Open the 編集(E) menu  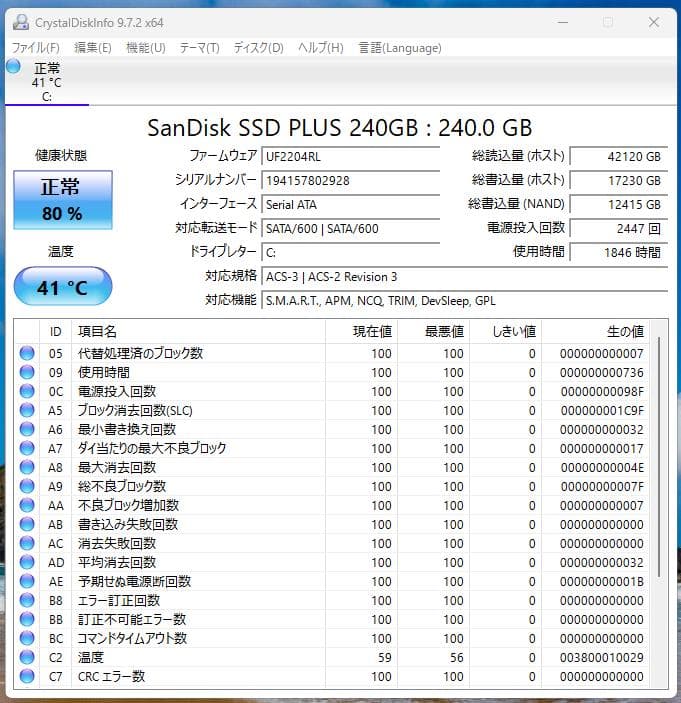[93, 48]
